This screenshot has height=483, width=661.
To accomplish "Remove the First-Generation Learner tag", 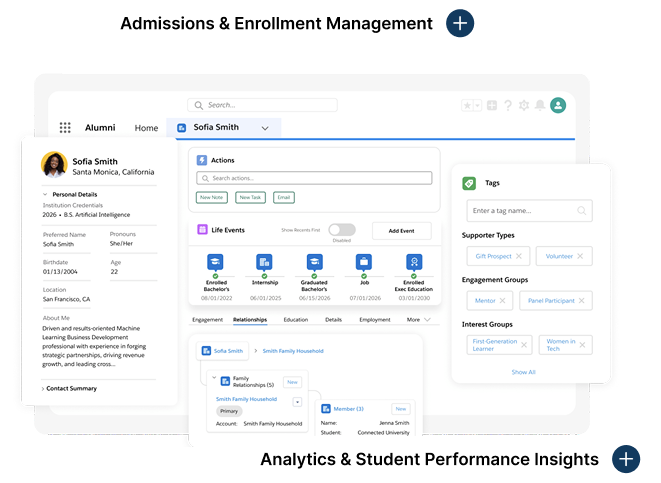I will point(524,345).
